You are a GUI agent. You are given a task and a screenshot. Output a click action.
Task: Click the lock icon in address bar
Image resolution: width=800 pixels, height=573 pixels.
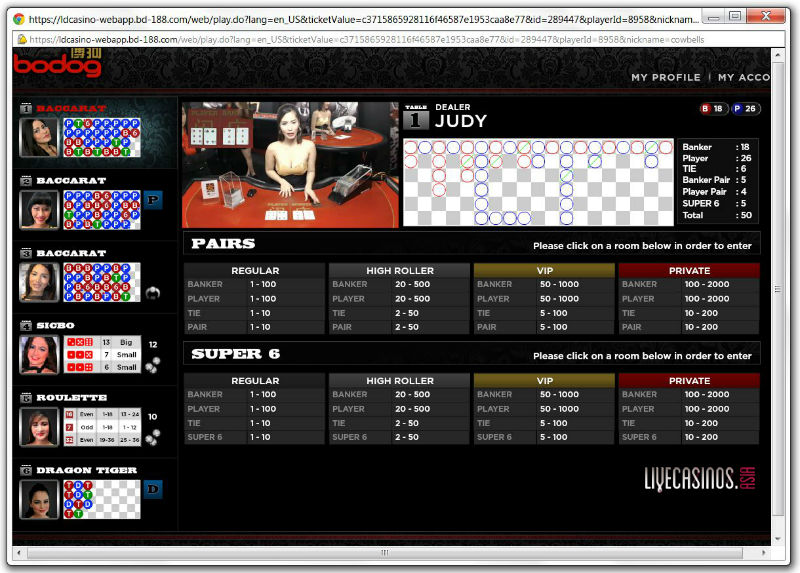tap(22, 39)
